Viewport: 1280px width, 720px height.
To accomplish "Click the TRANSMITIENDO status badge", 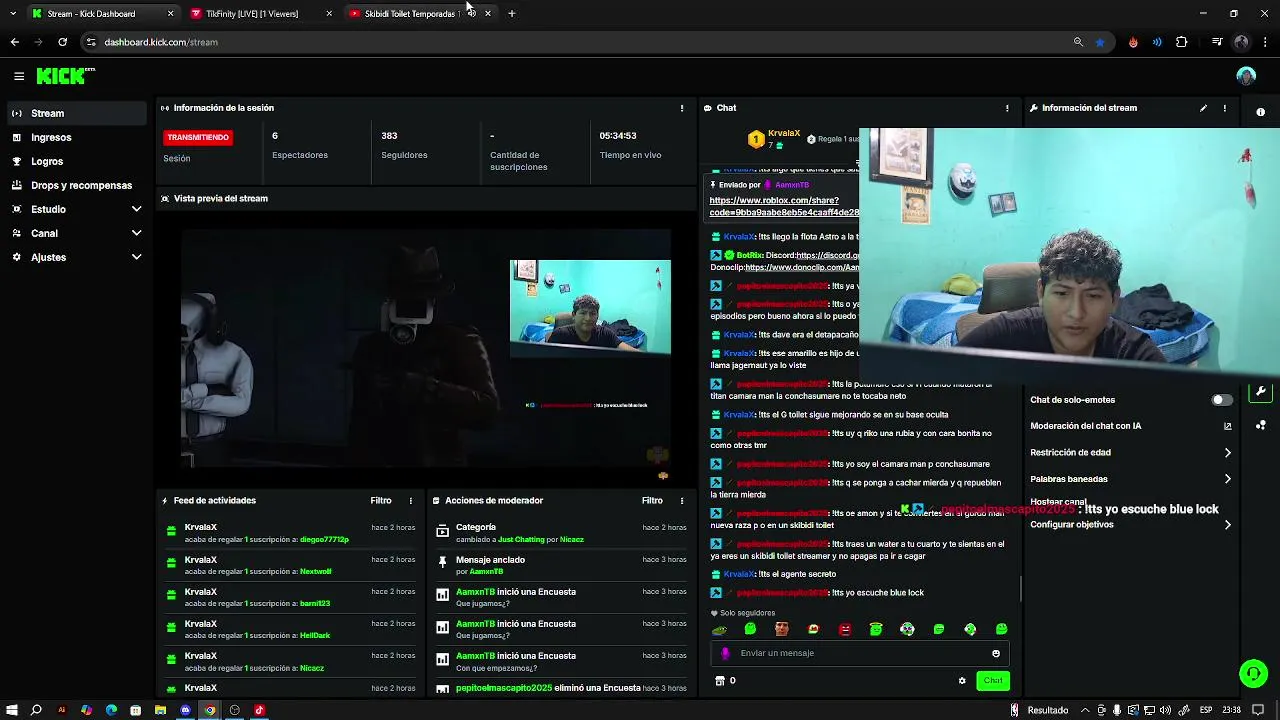I will tap(198, 137).
